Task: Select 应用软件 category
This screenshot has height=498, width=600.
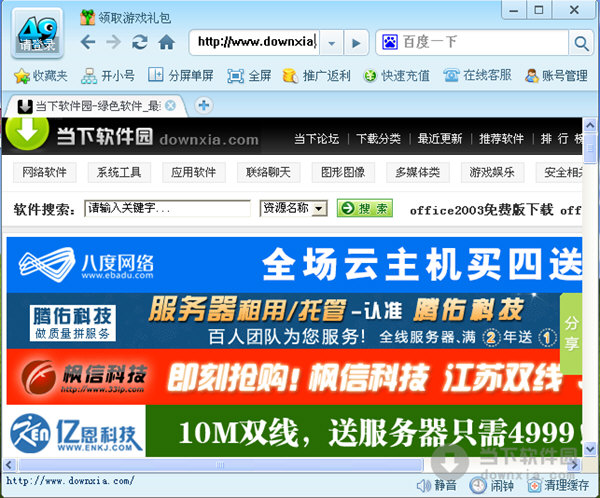Action: tap(194, 172)
